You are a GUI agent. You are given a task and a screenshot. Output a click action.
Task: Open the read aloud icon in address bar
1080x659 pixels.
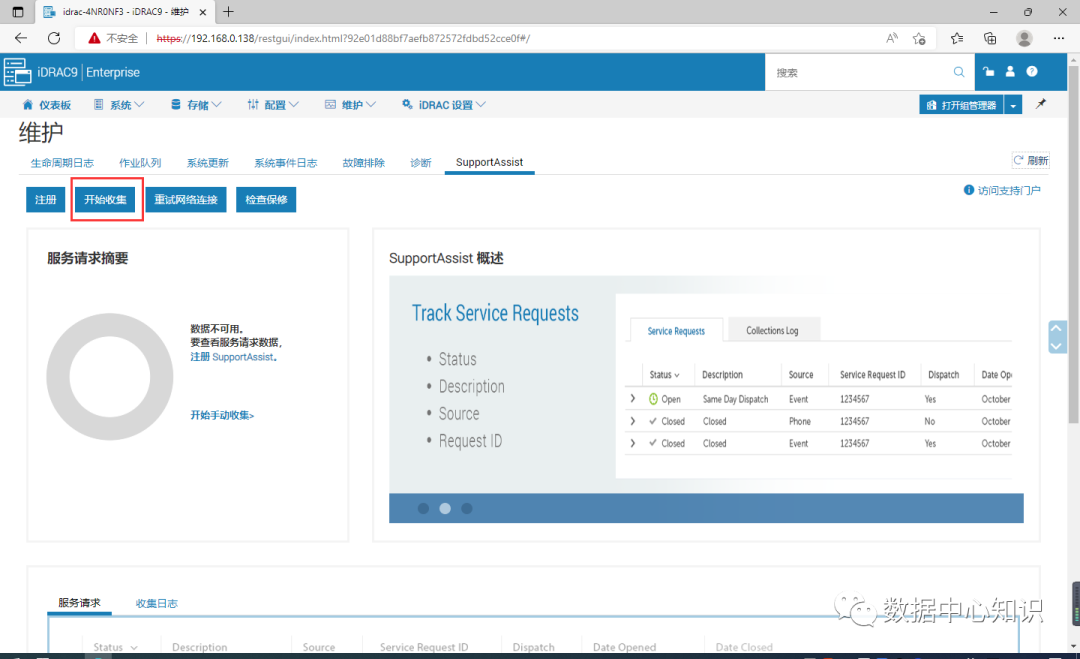click(892, 39)
